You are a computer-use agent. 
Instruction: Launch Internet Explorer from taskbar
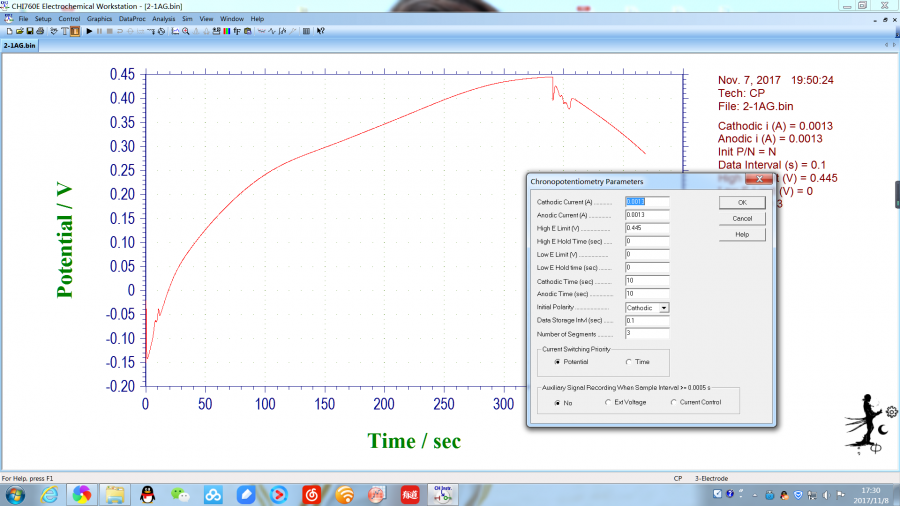49,495
